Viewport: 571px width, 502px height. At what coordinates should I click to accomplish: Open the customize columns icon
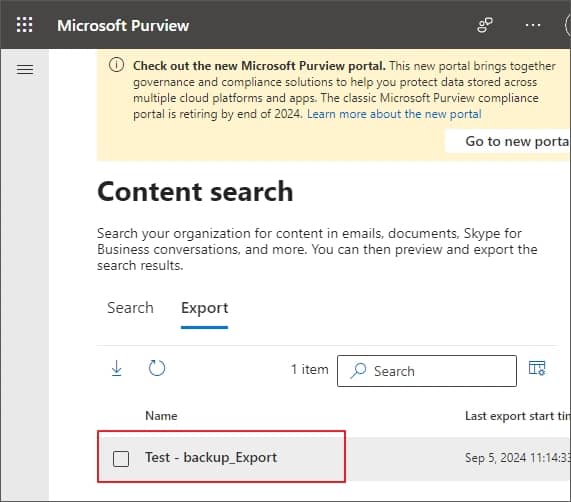click(x=537, y=368)
